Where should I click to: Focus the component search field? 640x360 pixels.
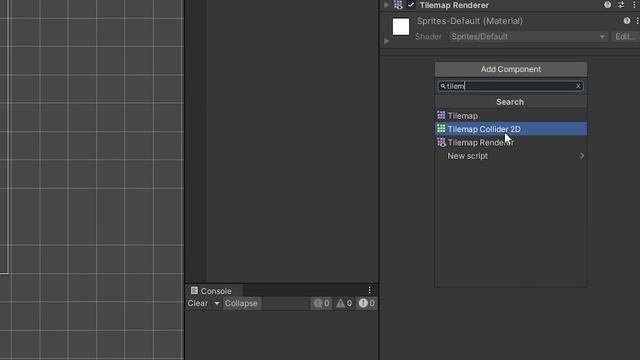click(510, 86)
